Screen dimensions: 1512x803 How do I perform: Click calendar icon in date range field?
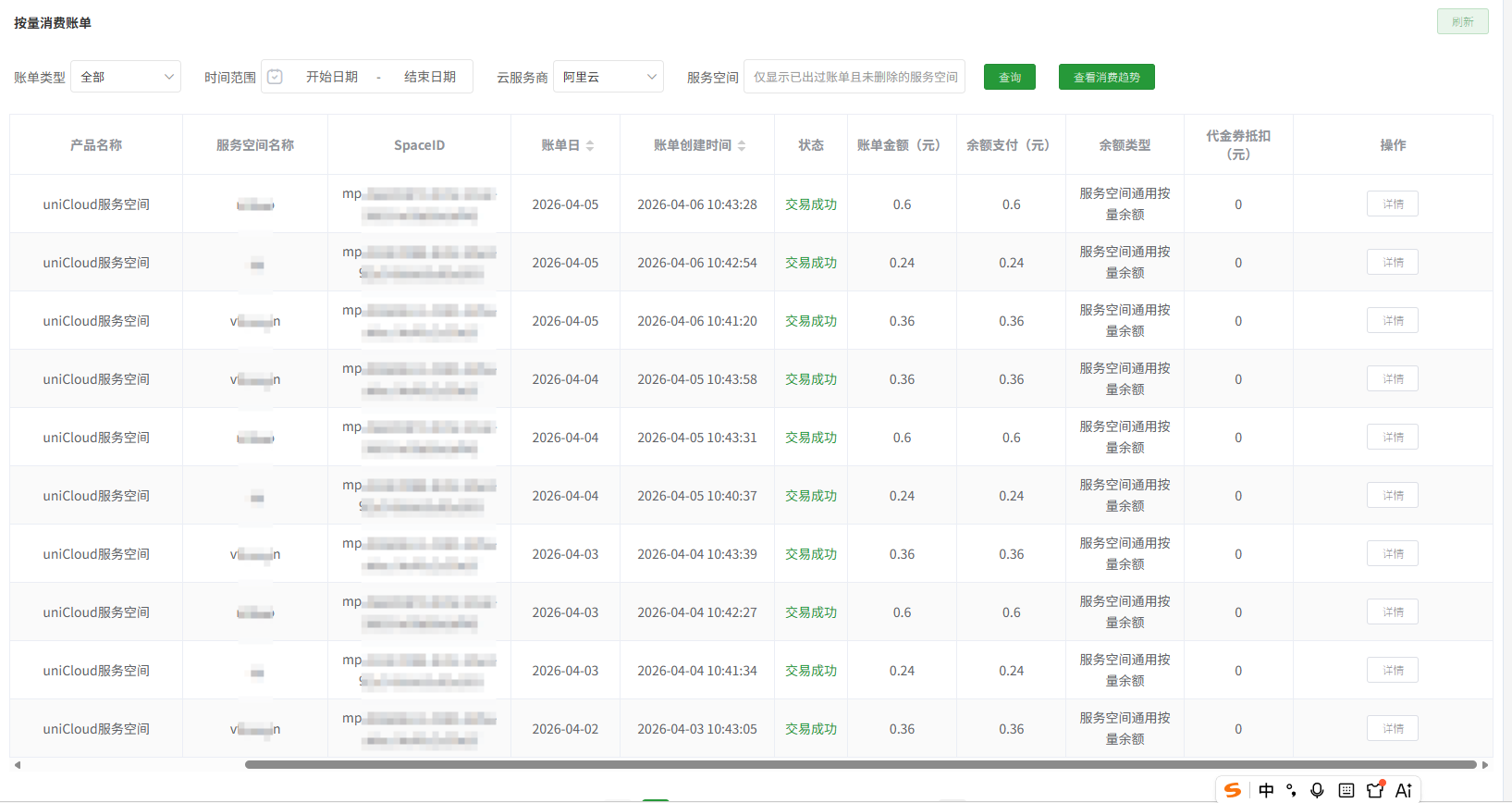pyautogui.click(x=275, y=77)
